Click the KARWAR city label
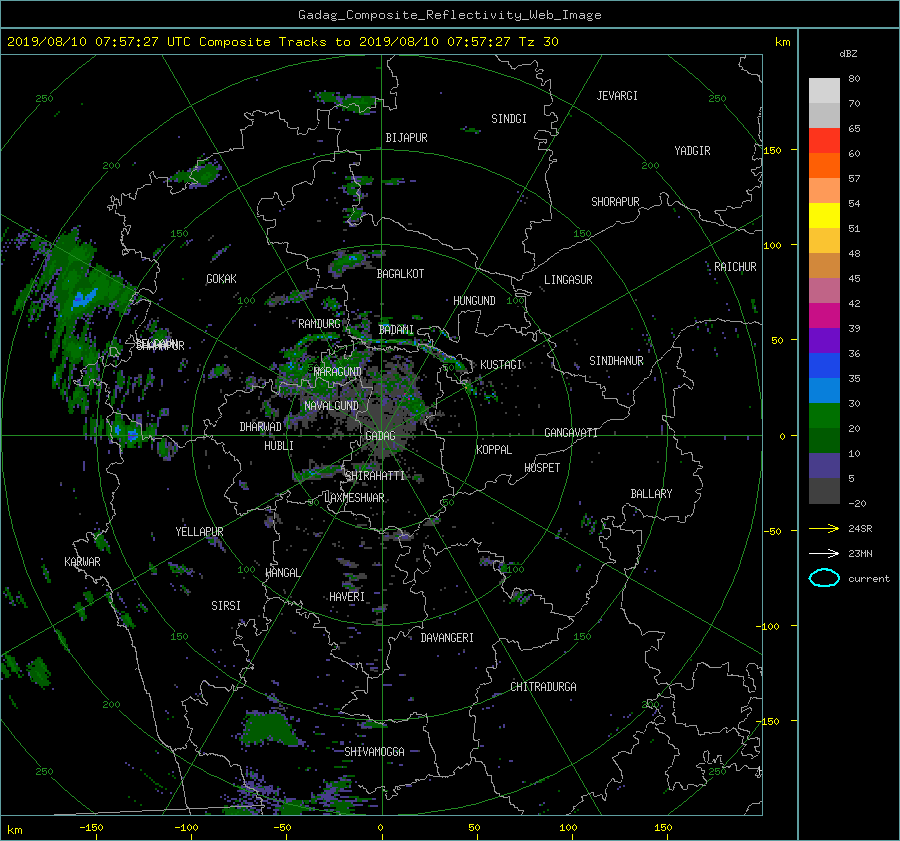The image size is (900, 841). click(82, 562)
